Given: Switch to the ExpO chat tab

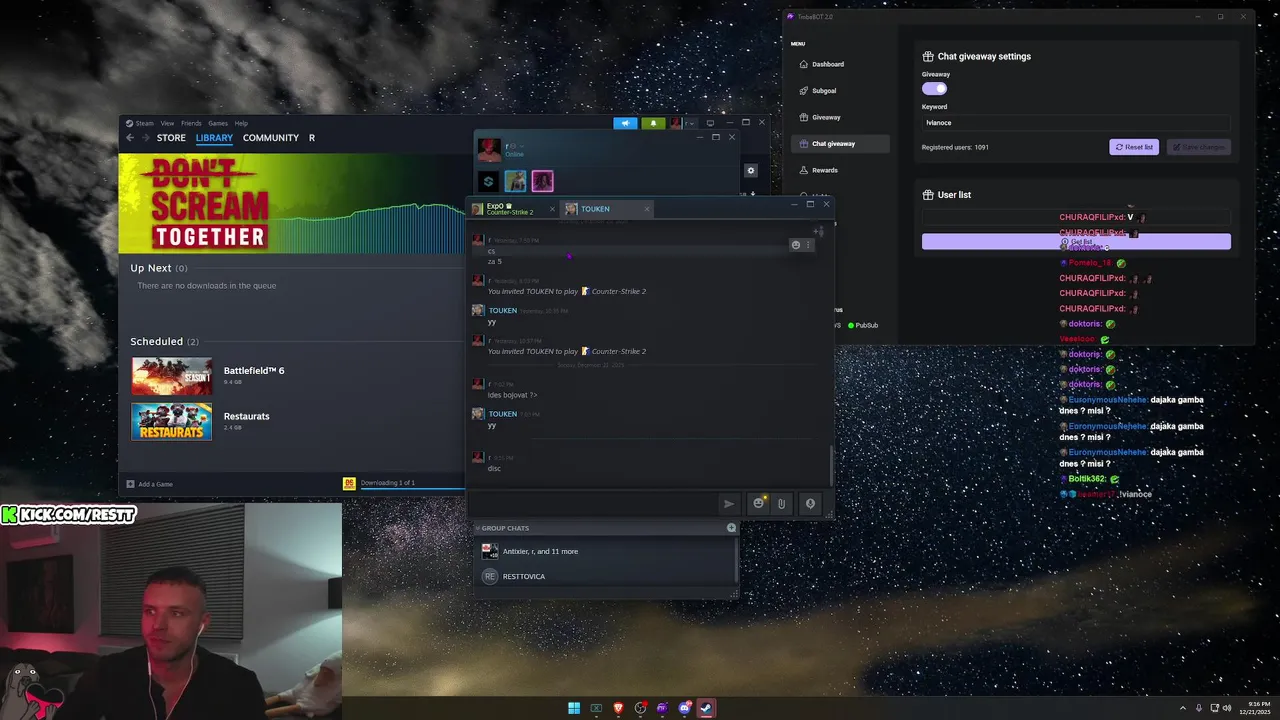Looking at the screenshot, I should [x=510, y=209].
